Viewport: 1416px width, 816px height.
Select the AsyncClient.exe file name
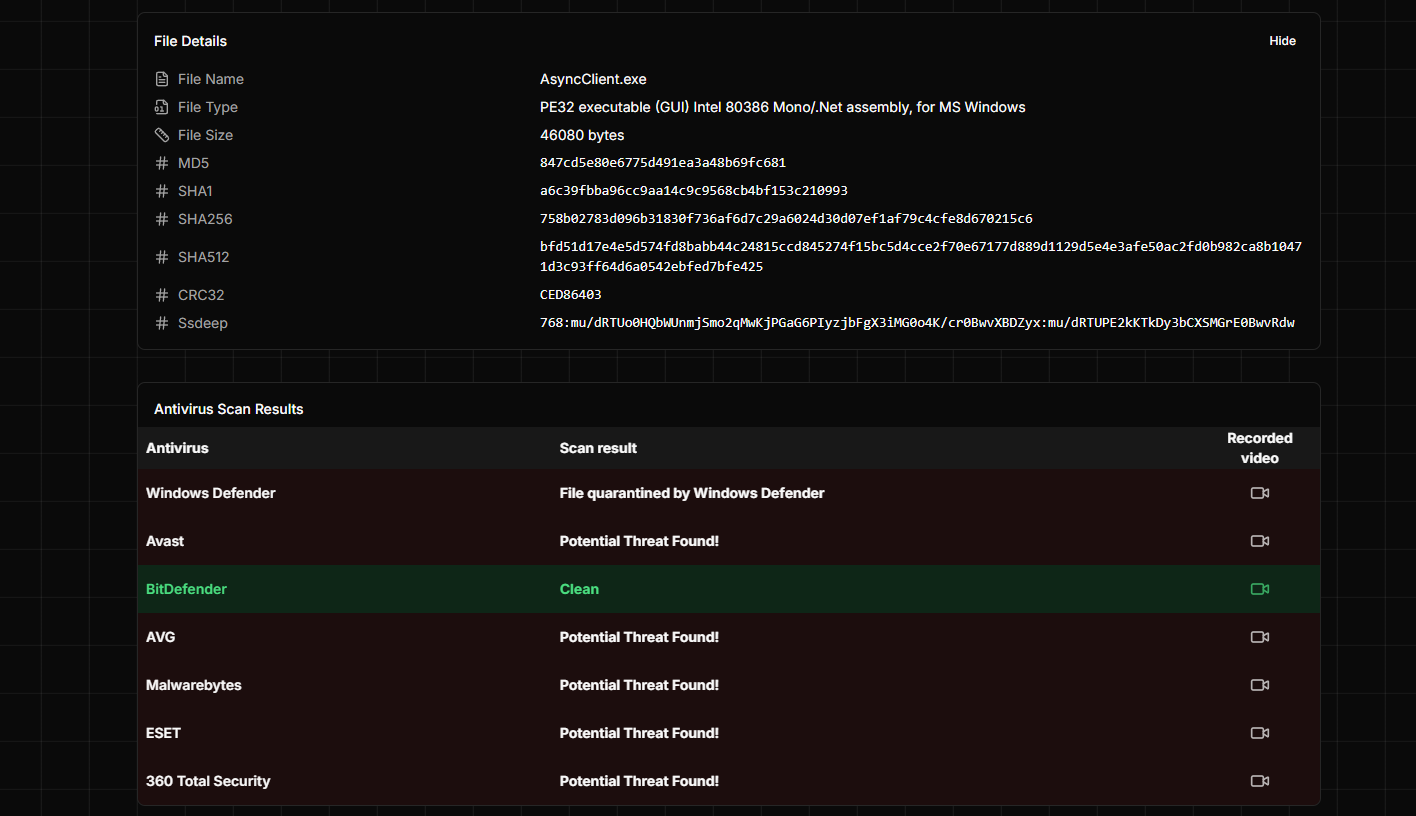click(x=593, y=79)
